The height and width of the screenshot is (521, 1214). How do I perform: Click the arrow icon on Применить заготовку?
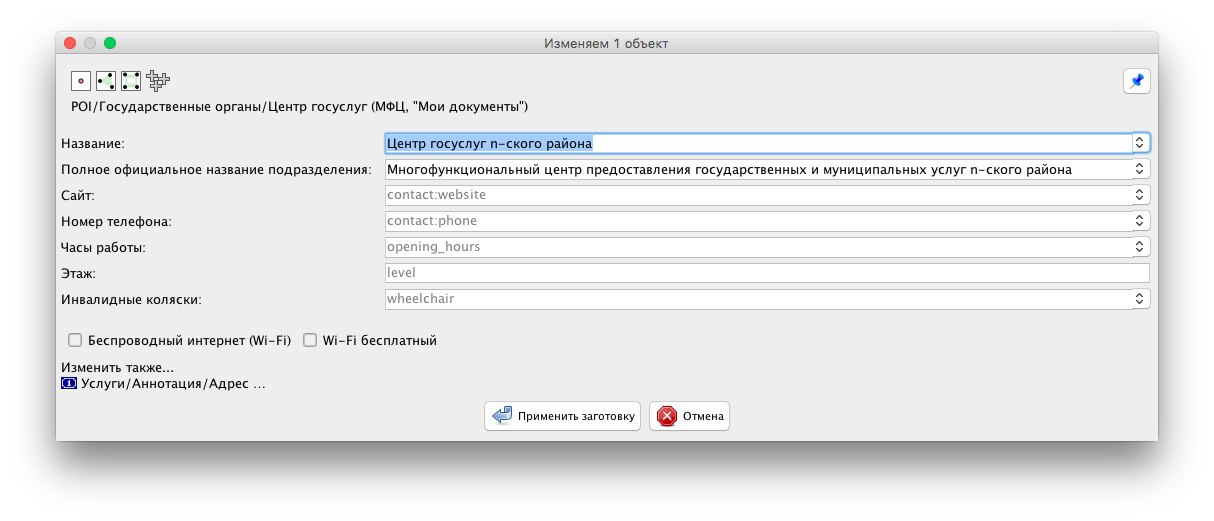tap(502, 416)
